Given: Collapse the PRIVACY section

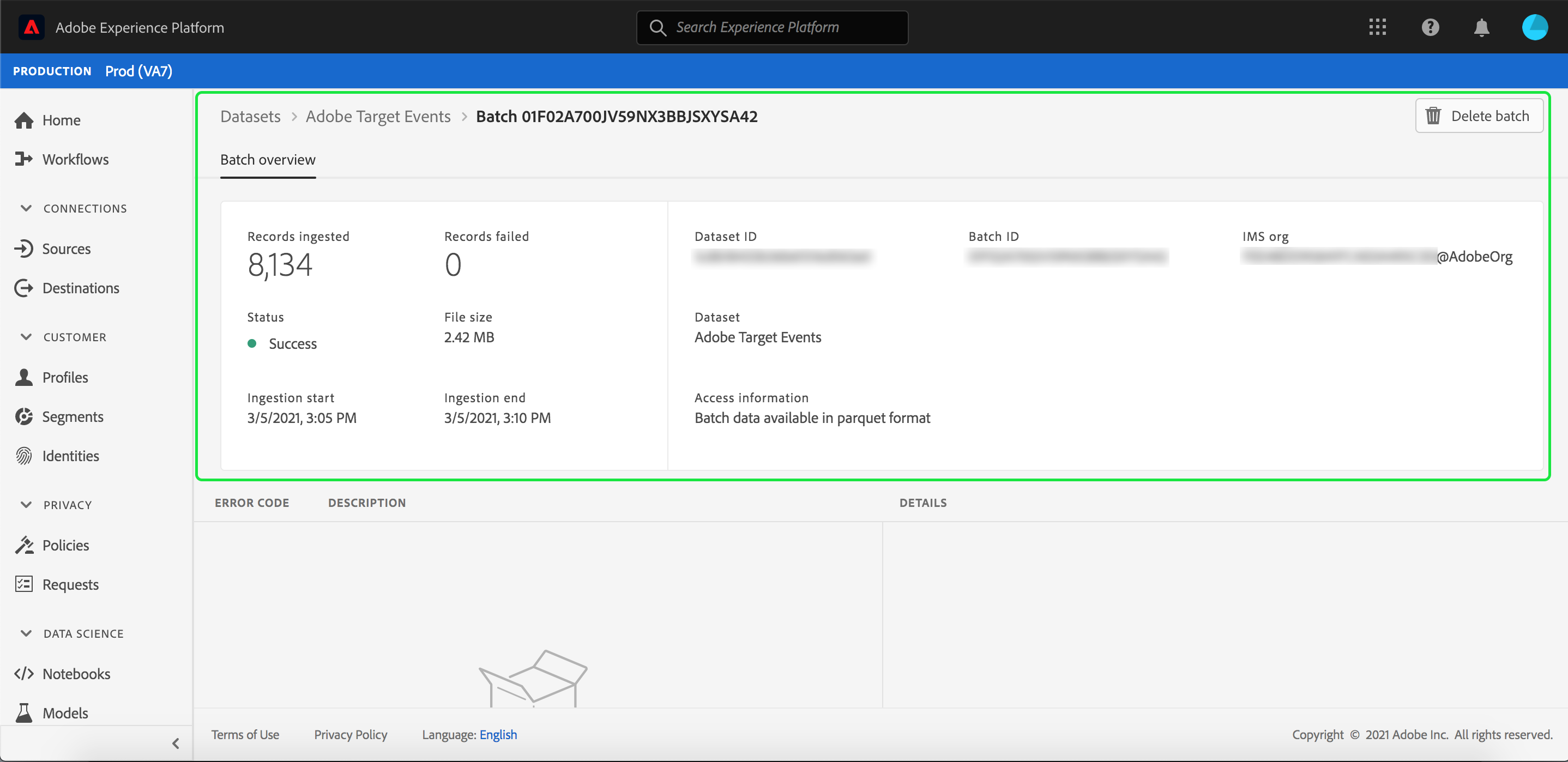Looking at the screenshot, I should pos(26,505).
